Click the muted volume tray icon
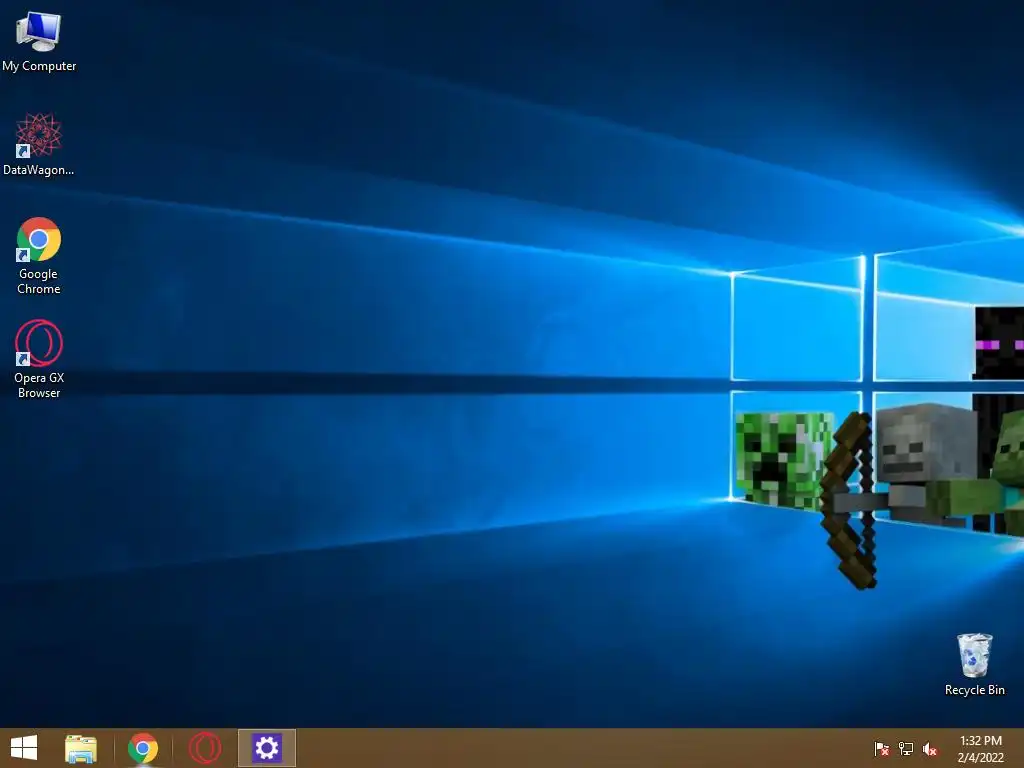This screenshot has height=768, width=1024. [x=930, y=748]
